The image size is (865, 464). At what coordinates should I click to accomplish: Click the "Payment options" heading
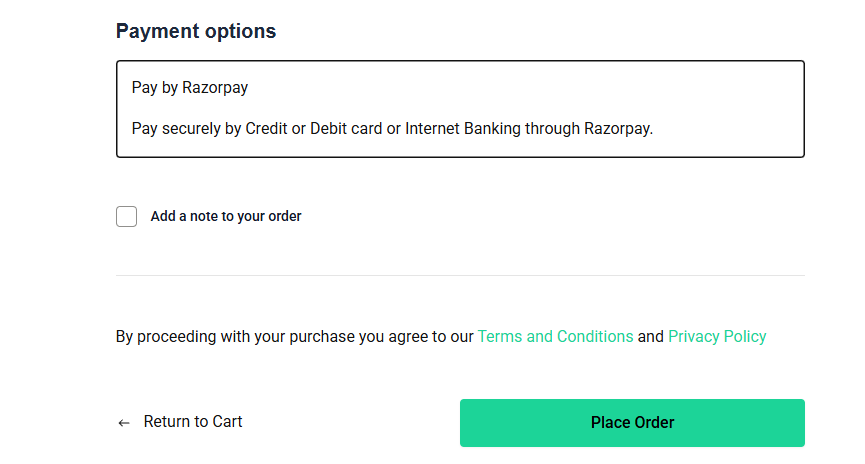pyautogui.click(x=196, y=31)
